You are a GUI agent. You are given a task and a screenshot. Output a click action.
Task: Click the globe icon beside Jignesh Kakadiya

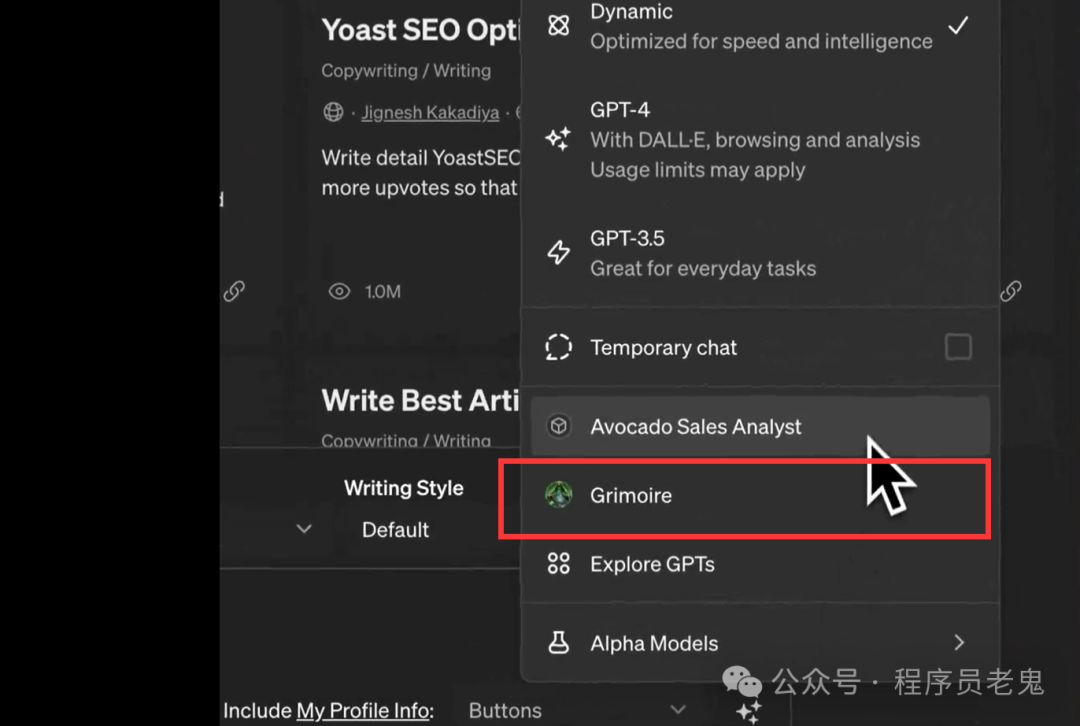tap(333, 112)
